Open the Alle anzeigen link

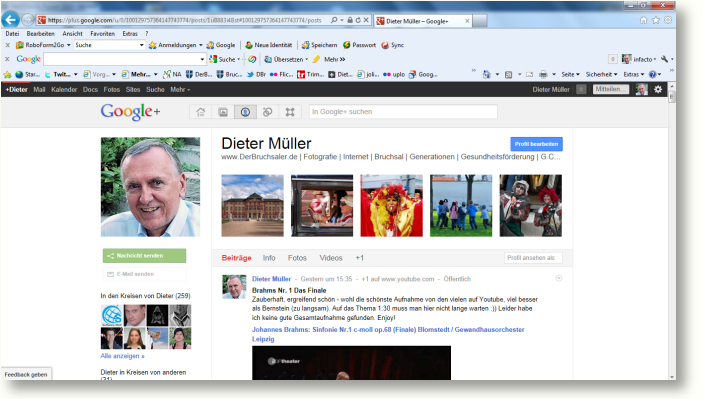pyautogui.click(x=122, y=356)
